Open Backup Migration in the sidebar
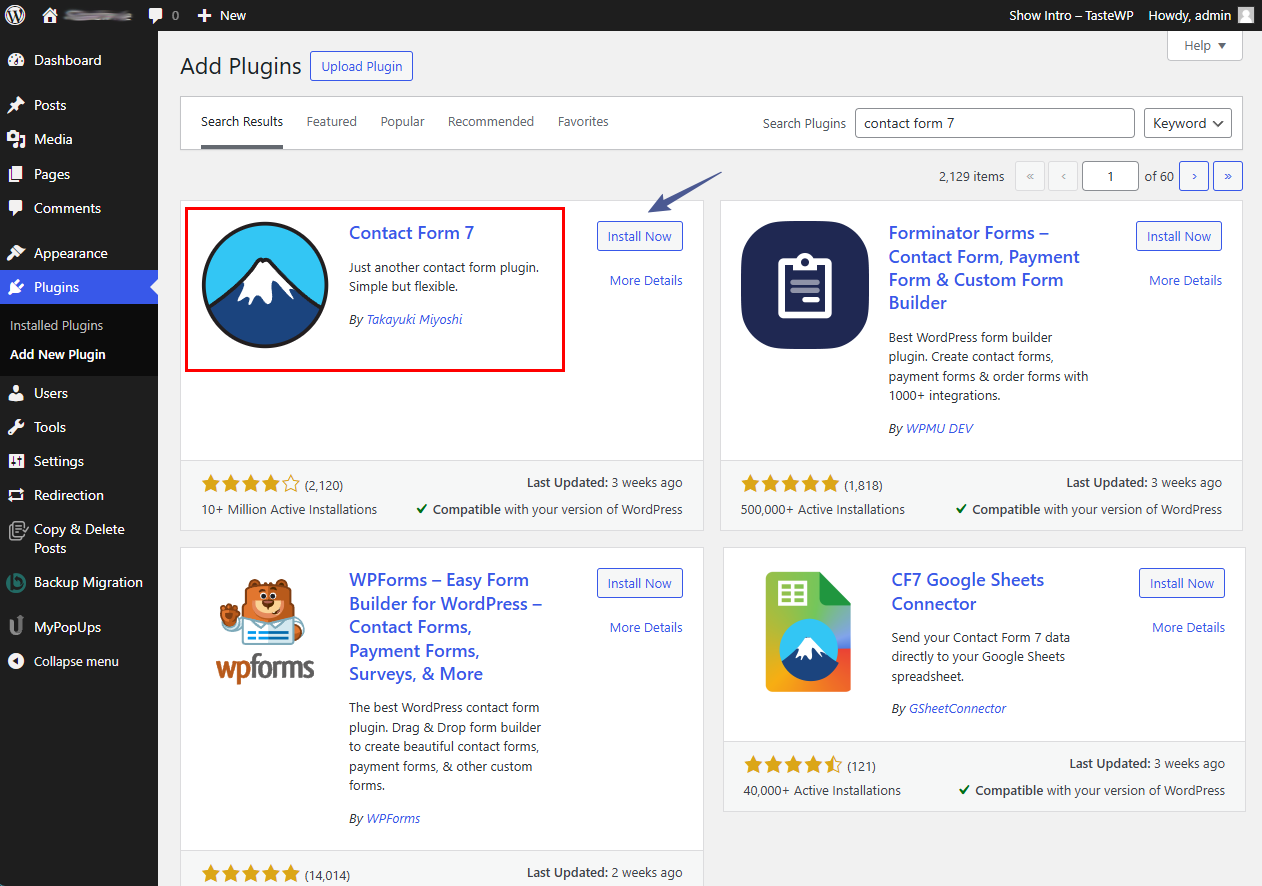This screenshot has width=1262, height=886. (88, 582)
